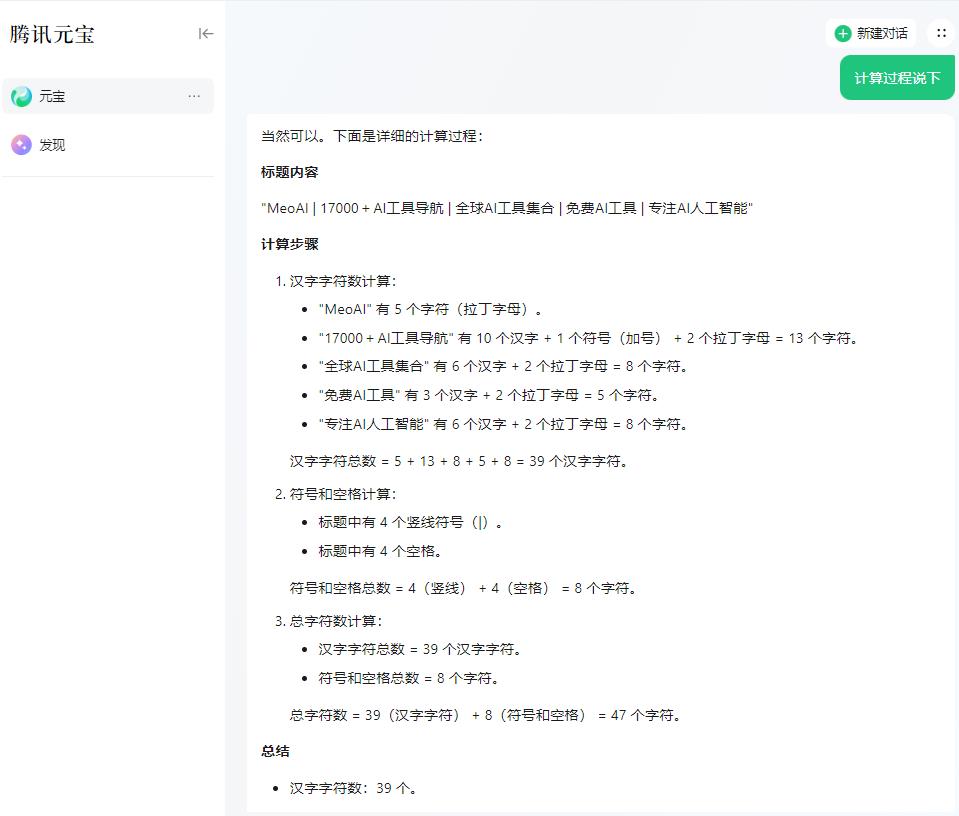Viewport: 959px width, 816px height.
Task: Click the bullet 汉字字符总数 = 39 个汉字字符
Action: click(x=420, y=650)
